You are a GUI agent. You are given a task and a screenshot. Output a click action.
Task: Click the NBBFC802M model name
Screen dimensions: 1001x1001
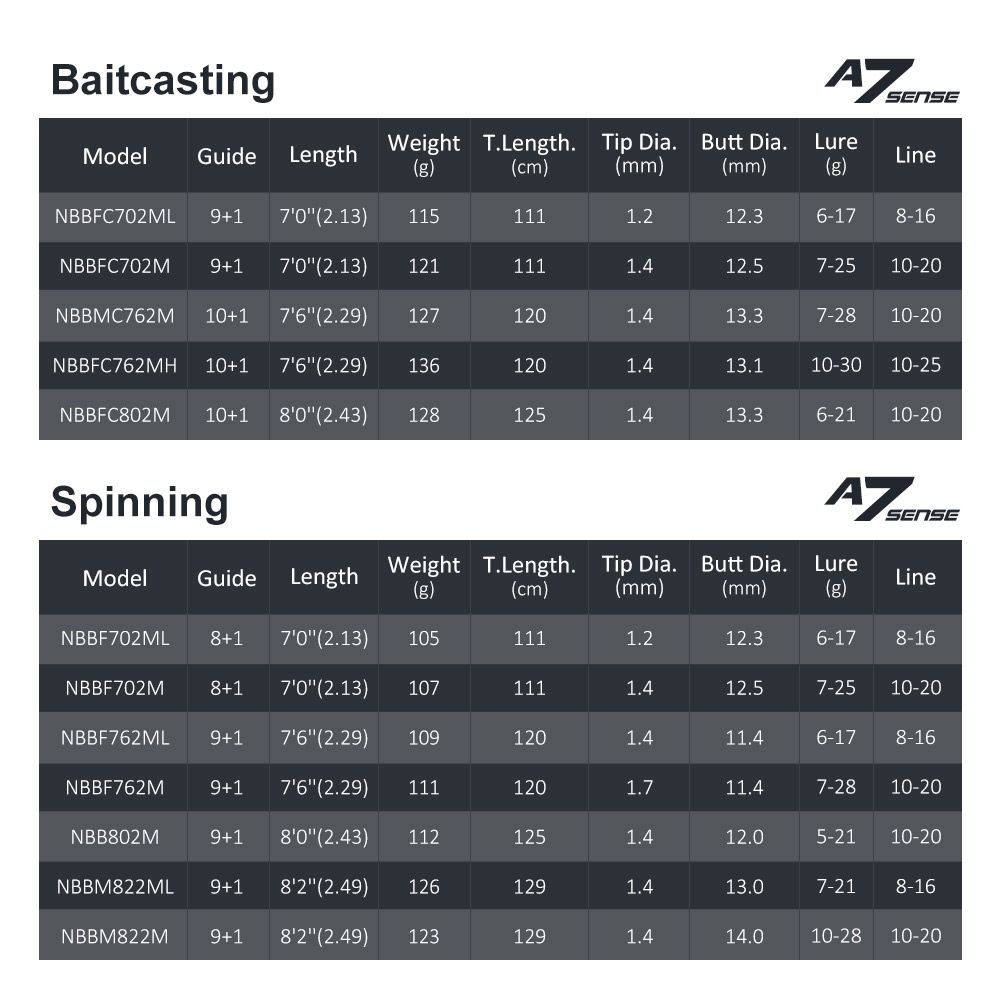[x=114, y=415]
